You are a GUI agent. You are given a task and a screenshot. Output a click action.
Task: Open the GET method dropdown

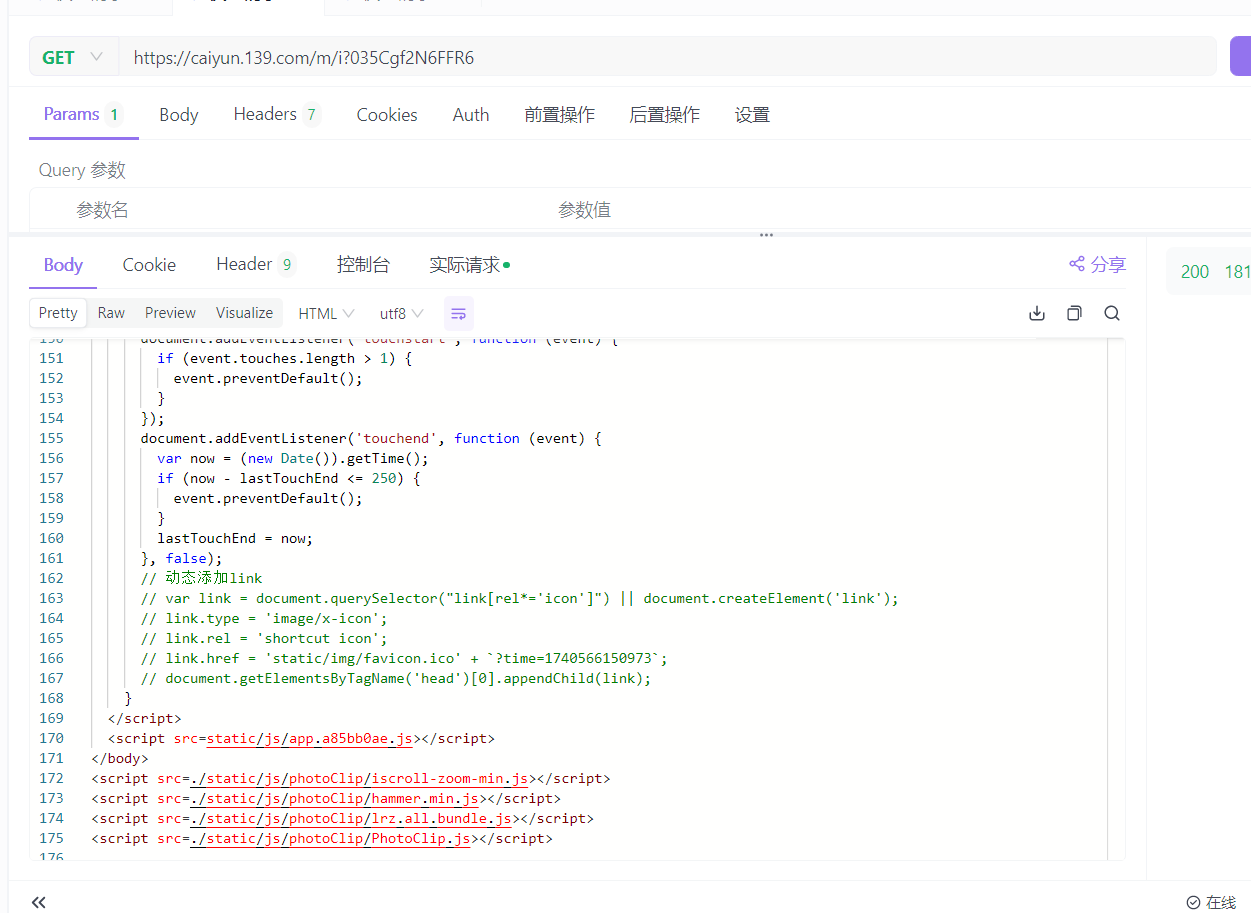coord(73,57)
